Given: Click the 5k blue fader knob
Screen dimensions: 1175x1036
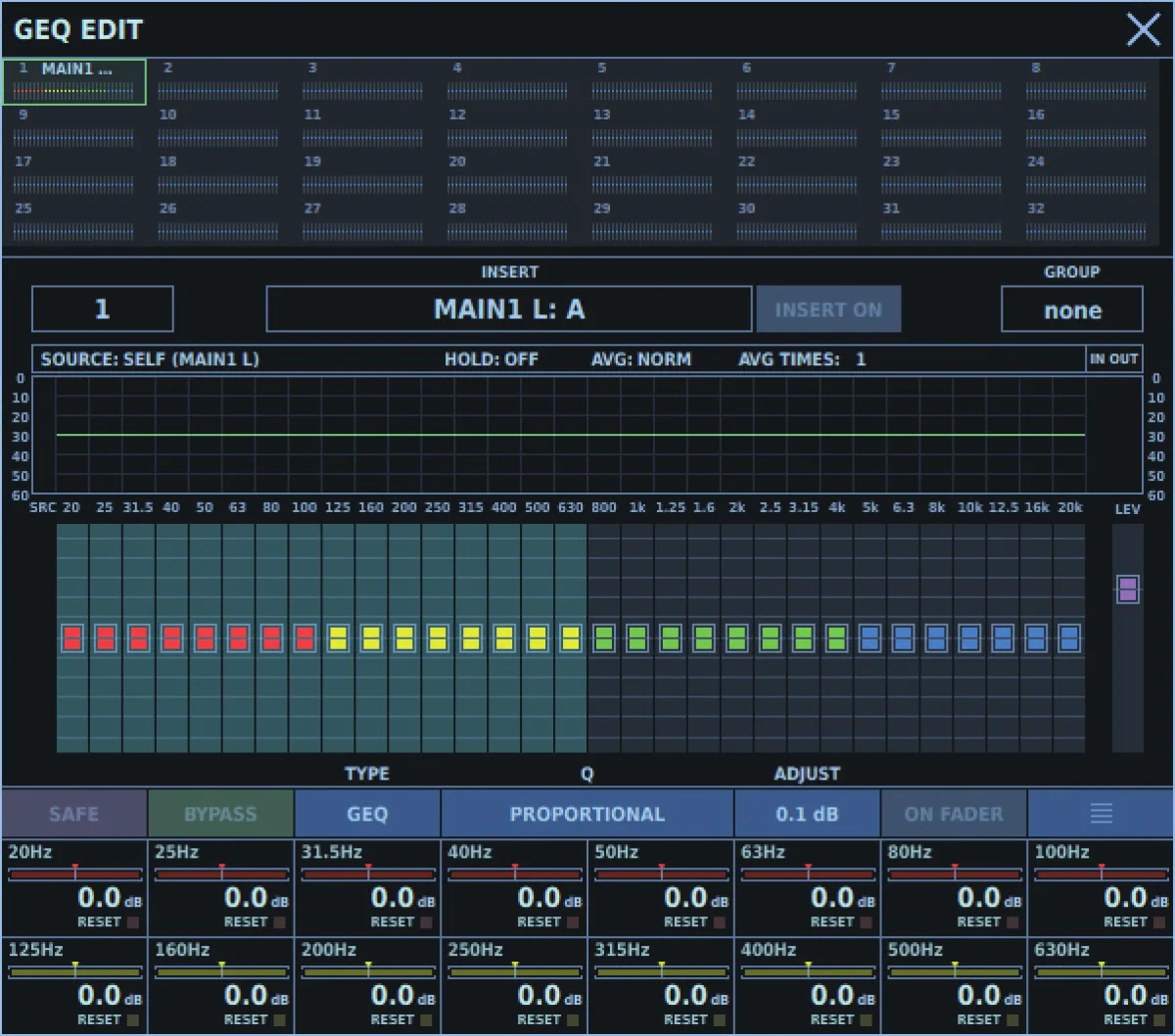Looking at the screenshot, I should [x=869, y=638].
